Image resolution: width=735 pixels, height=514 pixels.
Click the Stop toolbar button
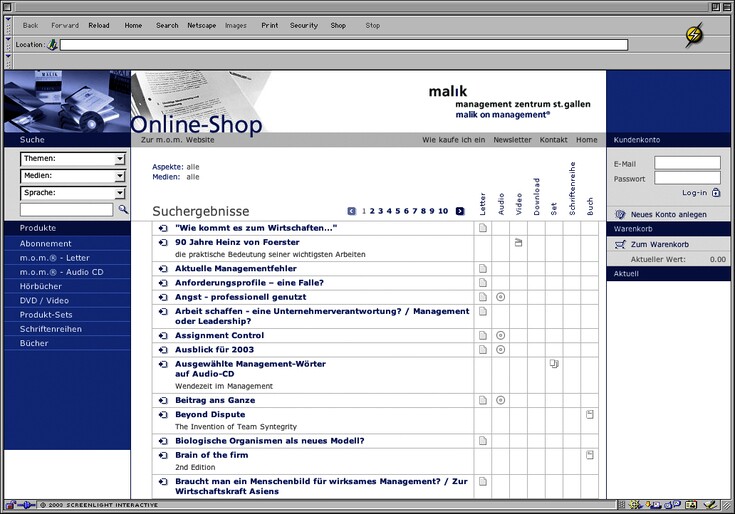(x=373, y=26)
